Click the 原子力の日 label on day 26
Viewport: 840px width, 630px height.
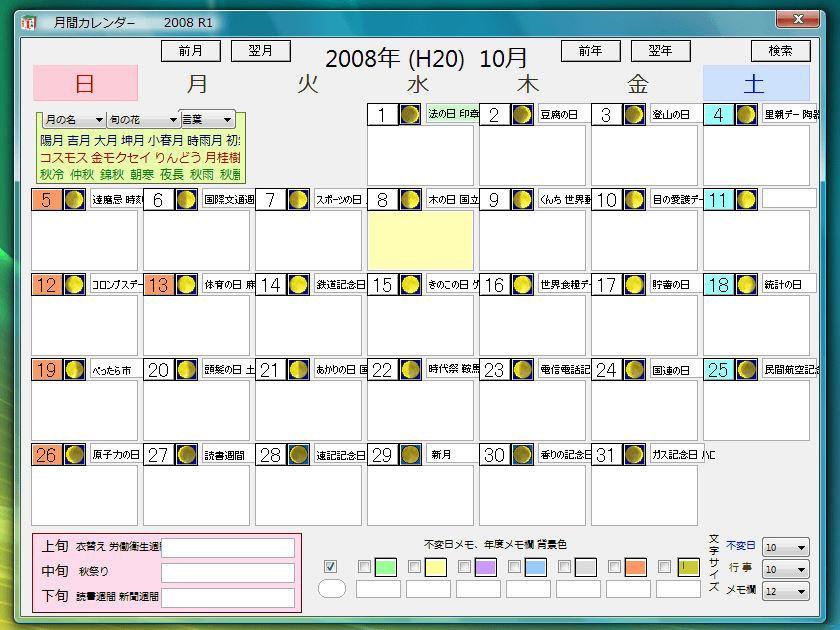tap(116, 455)
